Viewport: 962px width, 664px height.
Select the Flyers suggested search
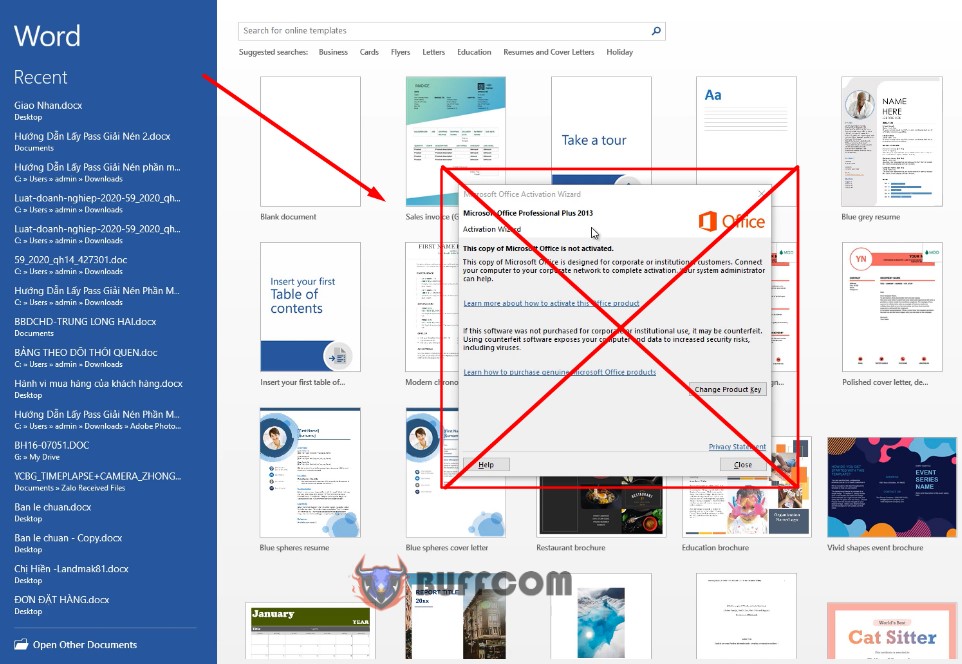[400, 52]
